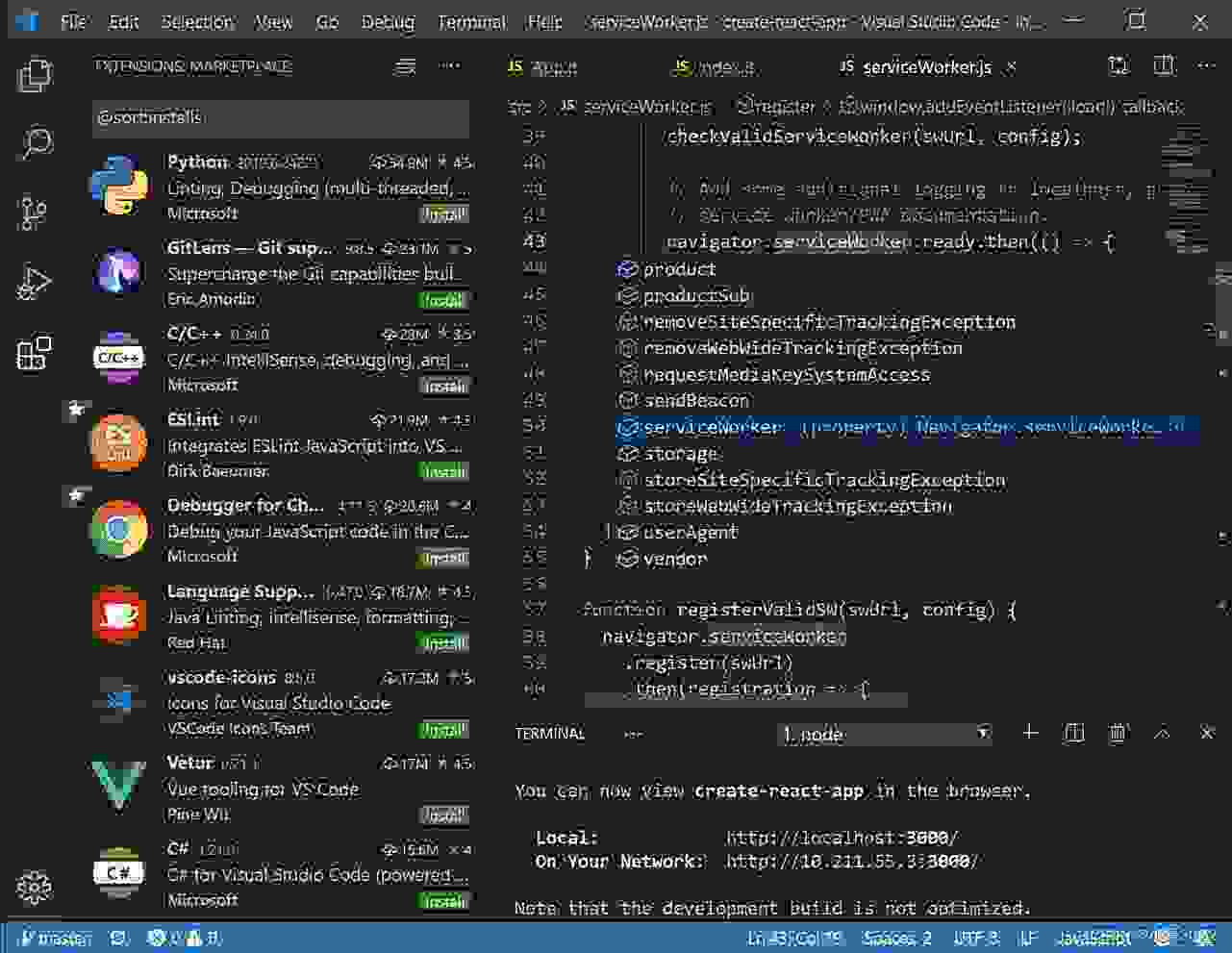The image size is (1232, 953).
Task: Click the Vetur extension logo
Action: (118, 784)
